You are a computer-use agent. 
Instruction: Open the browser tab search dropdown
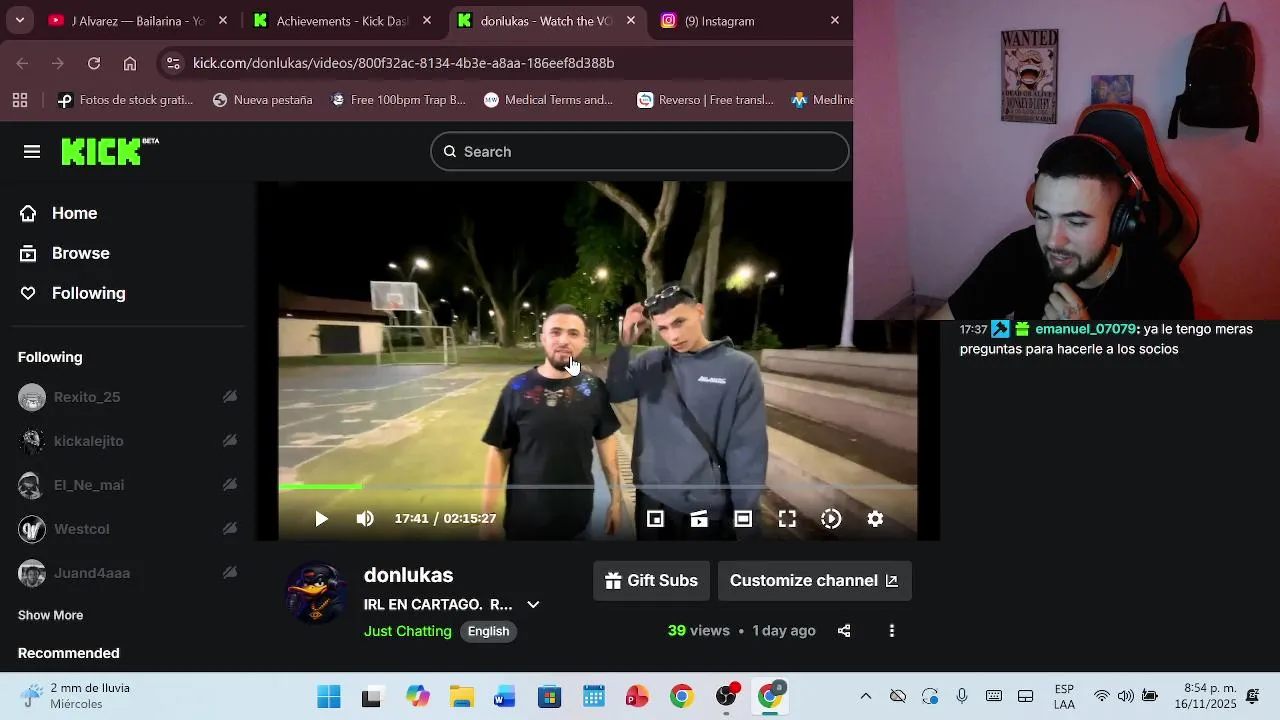(x=19, y=20)
